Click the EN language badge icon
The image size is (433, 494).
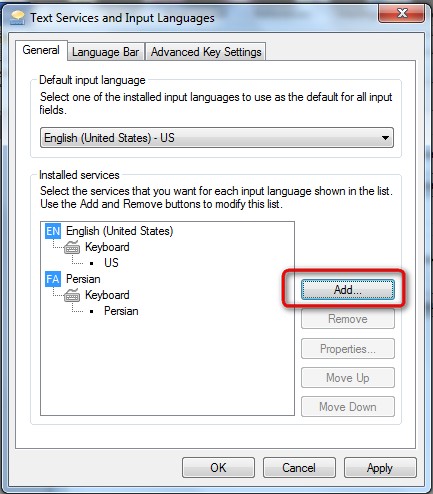pyautogui.click(x=53, y=231)
